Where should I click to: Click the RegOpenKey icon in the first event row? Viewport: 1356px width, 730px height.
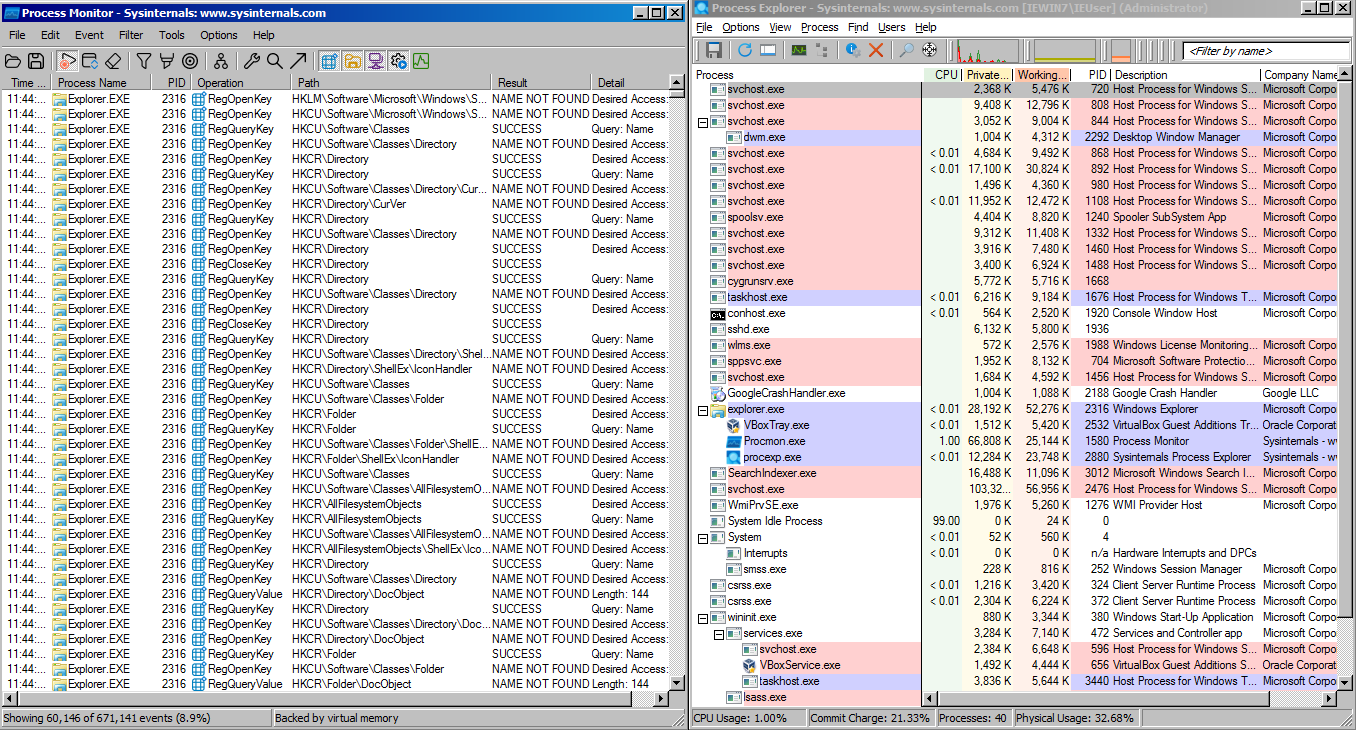point(199,99)
